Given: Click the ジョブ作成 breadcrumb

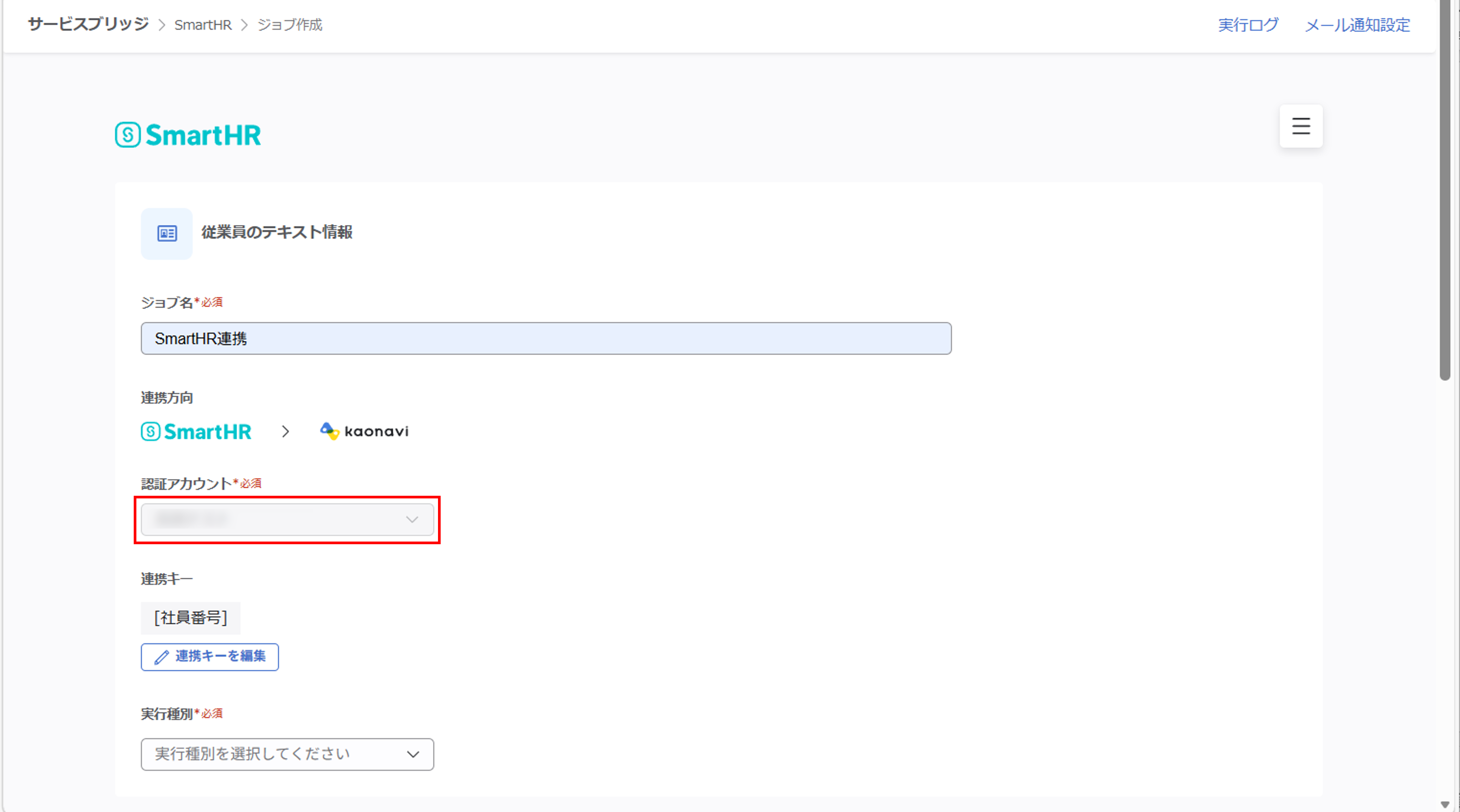Looking at the screenshot, I should [290, 25].
